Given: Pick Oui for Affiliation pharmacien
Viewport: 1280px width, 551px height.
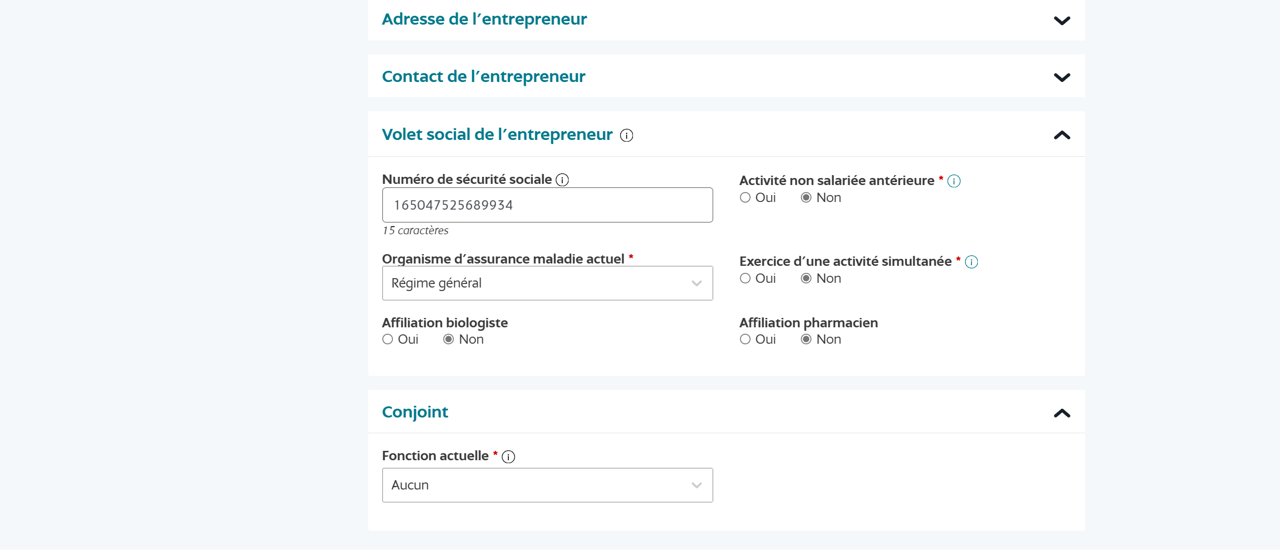Looking at the screenshot, I should point(745,340).
